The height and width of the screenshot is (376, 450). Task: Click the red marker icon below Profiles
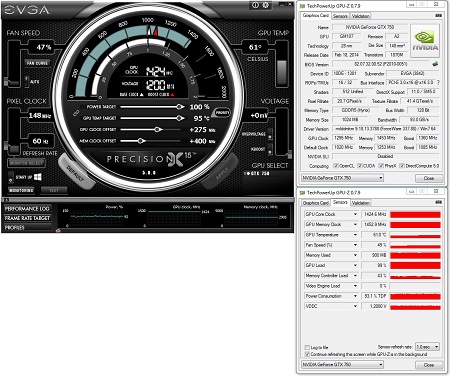pyautogui.click(x=58, y=230)
